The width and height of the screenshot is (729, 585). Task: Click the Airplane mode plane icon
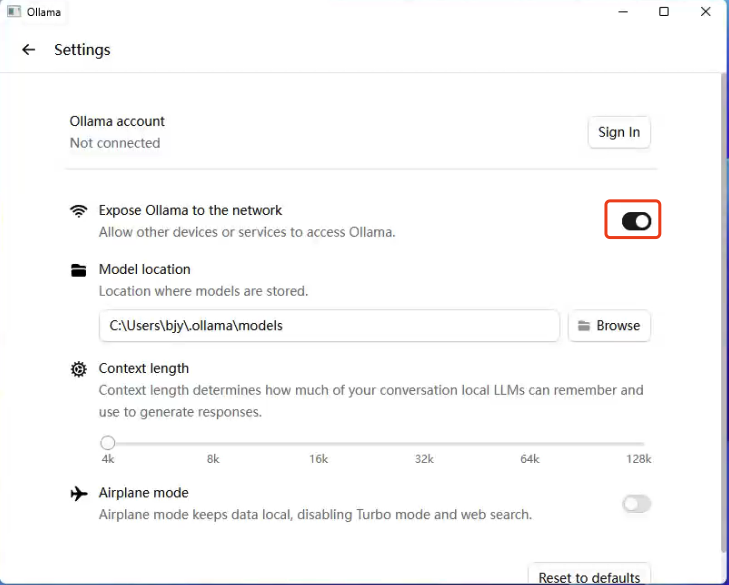click(x=79, y=494)
